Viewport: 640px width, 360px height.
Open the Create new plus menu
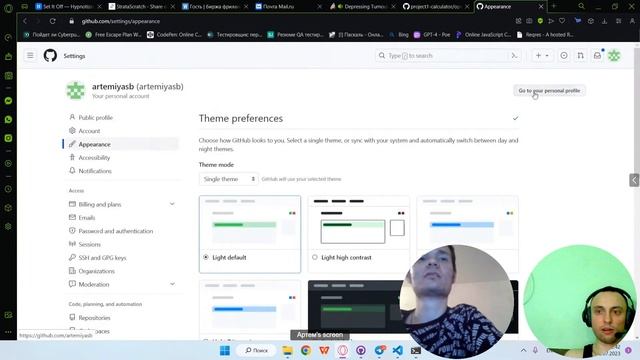click(542, 56)
